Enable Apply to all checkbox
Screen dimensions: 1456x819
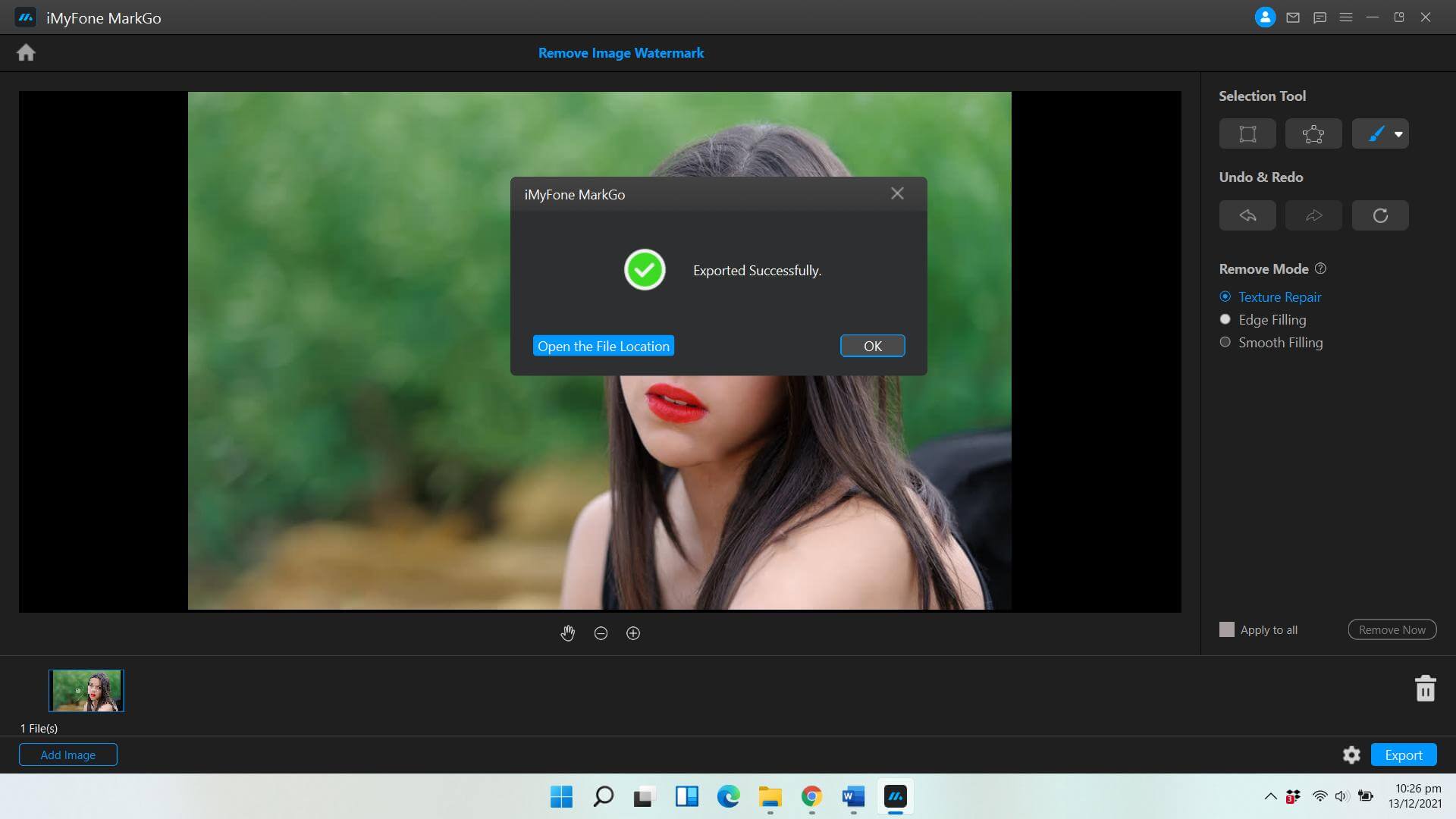pyautogui.click(x=1226, y=629)
